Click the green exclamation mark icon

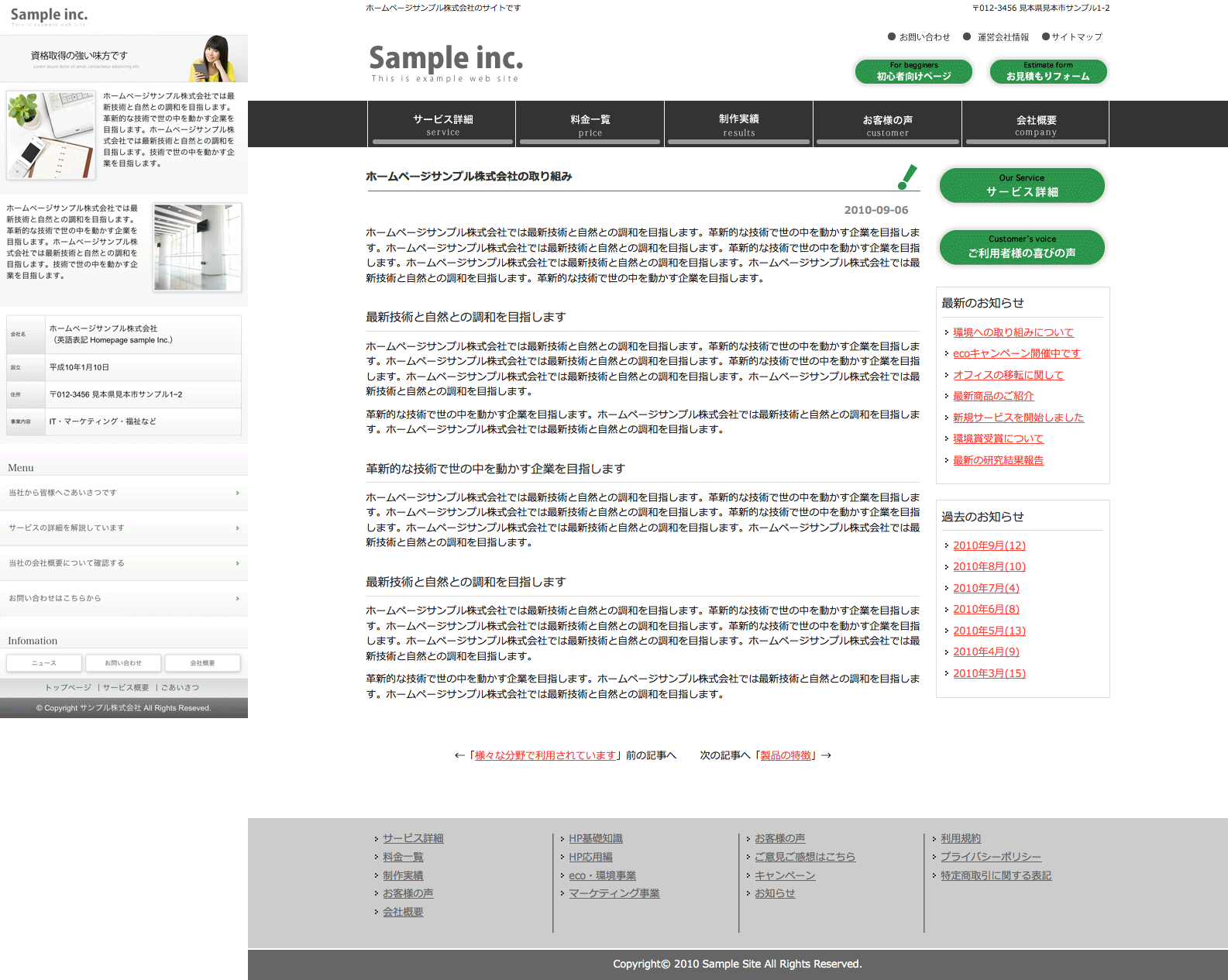906,177
